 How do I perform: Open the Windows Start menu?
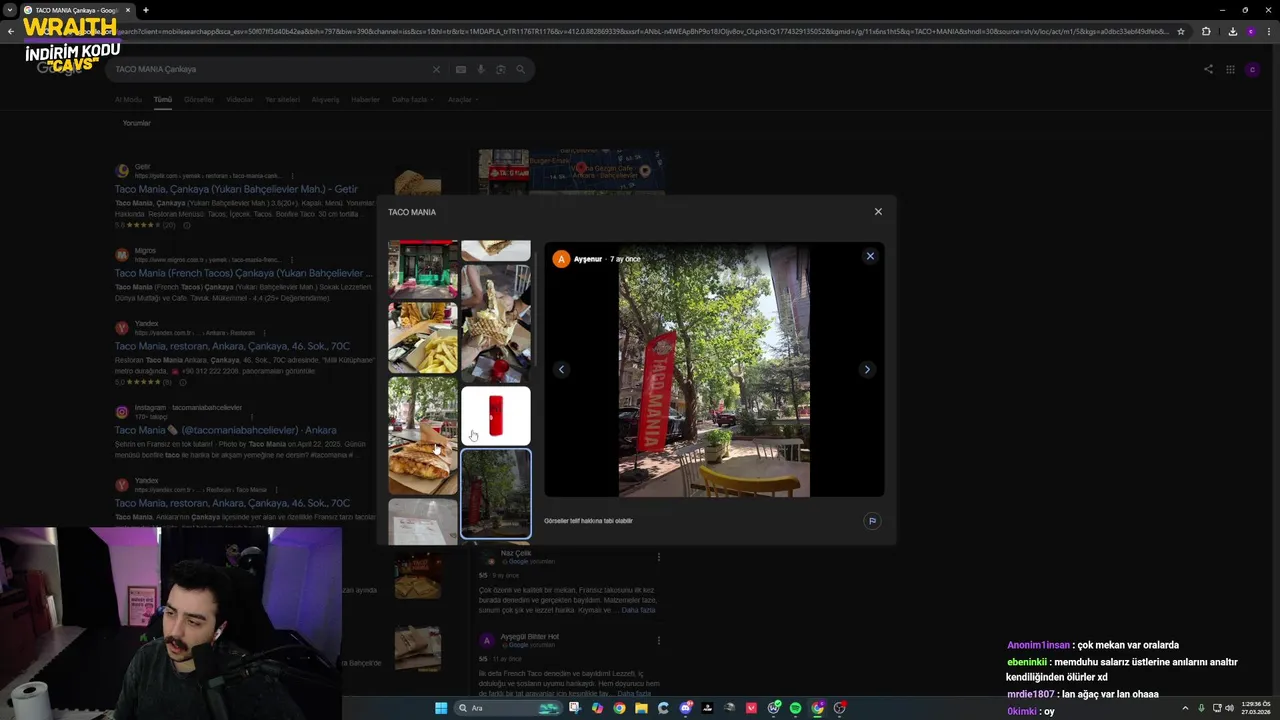(441, 708)
